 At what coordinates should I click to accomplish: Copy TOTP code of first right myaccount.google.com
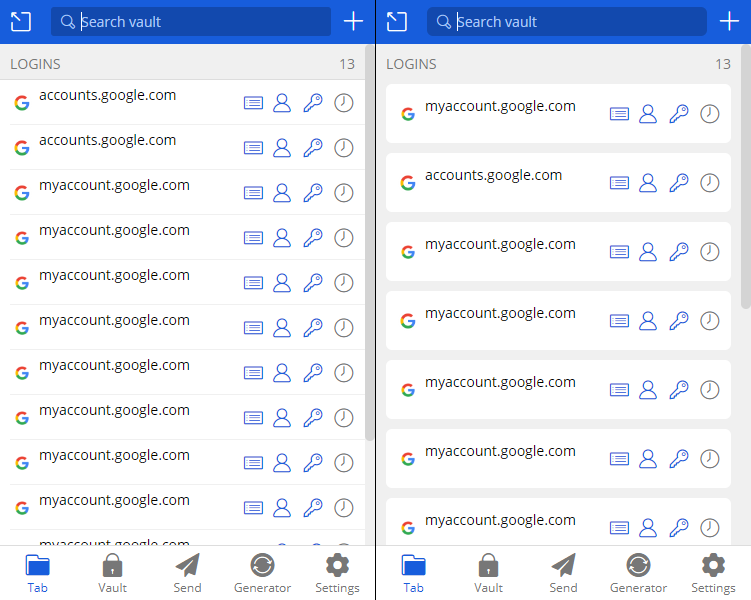[x=709, y=114]
